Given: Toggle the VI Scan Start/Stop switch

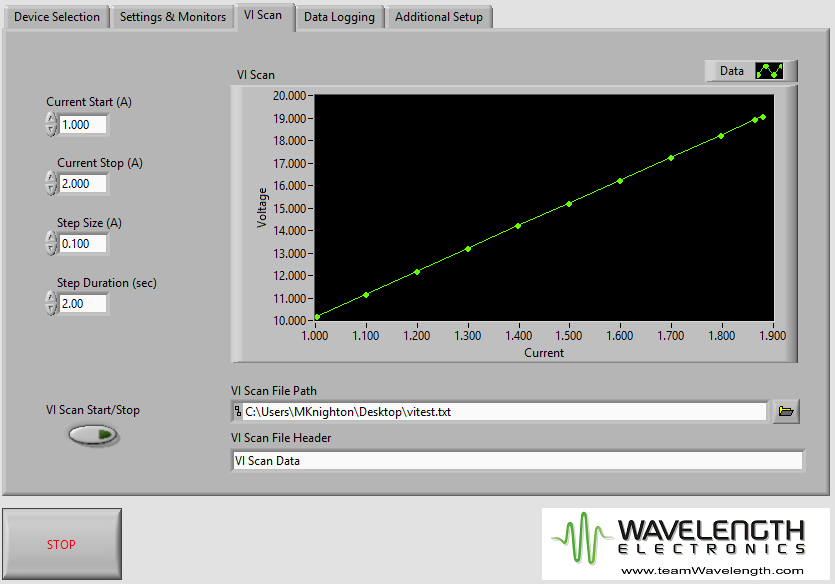Looking at the screenshot, I should click(93, 435).
